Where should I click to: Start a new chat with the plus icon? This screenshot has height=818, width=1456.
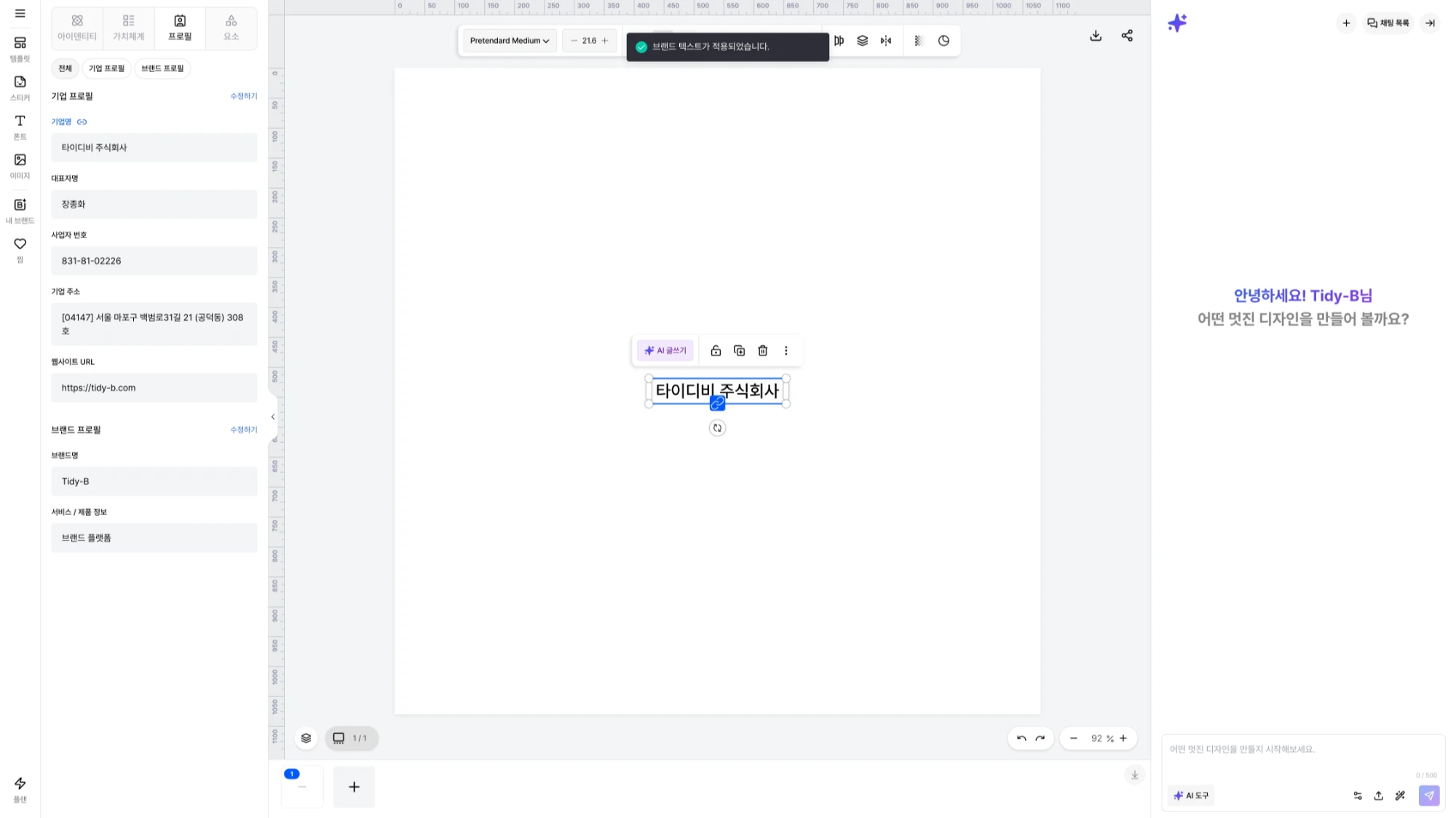pyautogui.click(x=1346, y=23)
